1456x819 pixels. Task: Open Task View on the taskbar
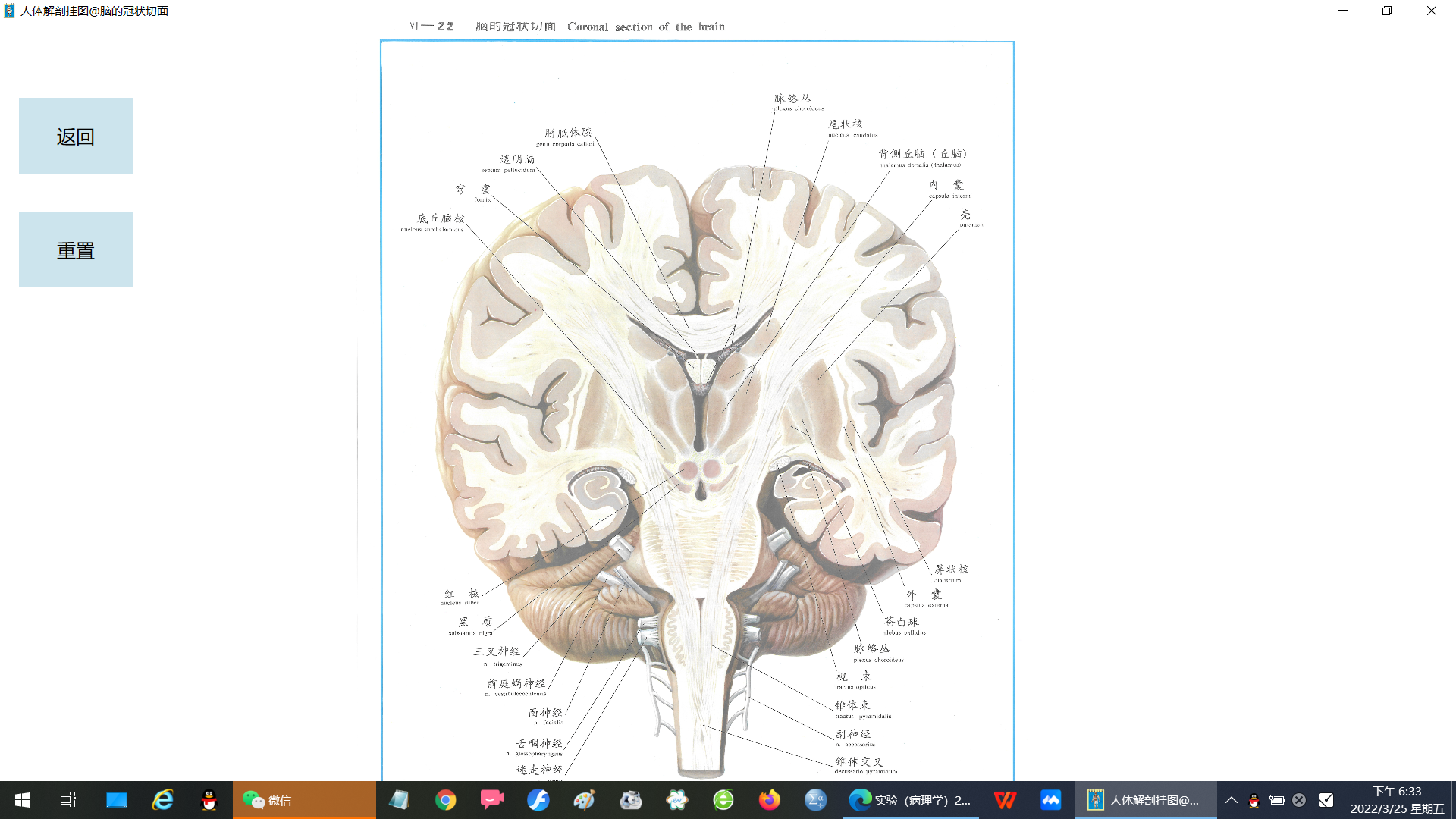pos(68,800)
